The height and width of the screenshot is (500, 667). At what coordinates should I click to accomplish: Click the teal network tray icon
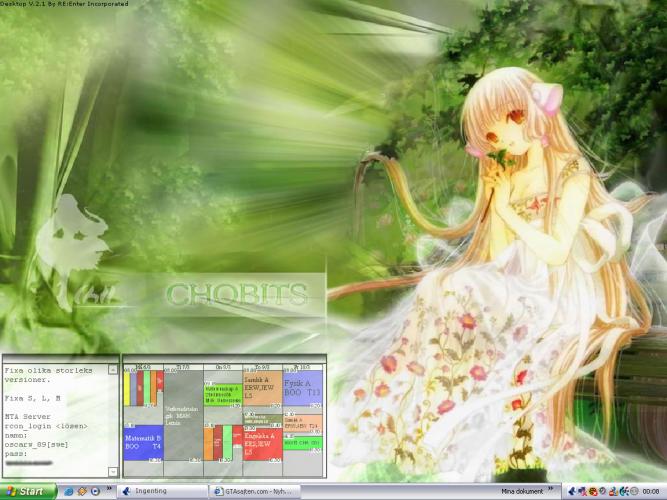624,491
